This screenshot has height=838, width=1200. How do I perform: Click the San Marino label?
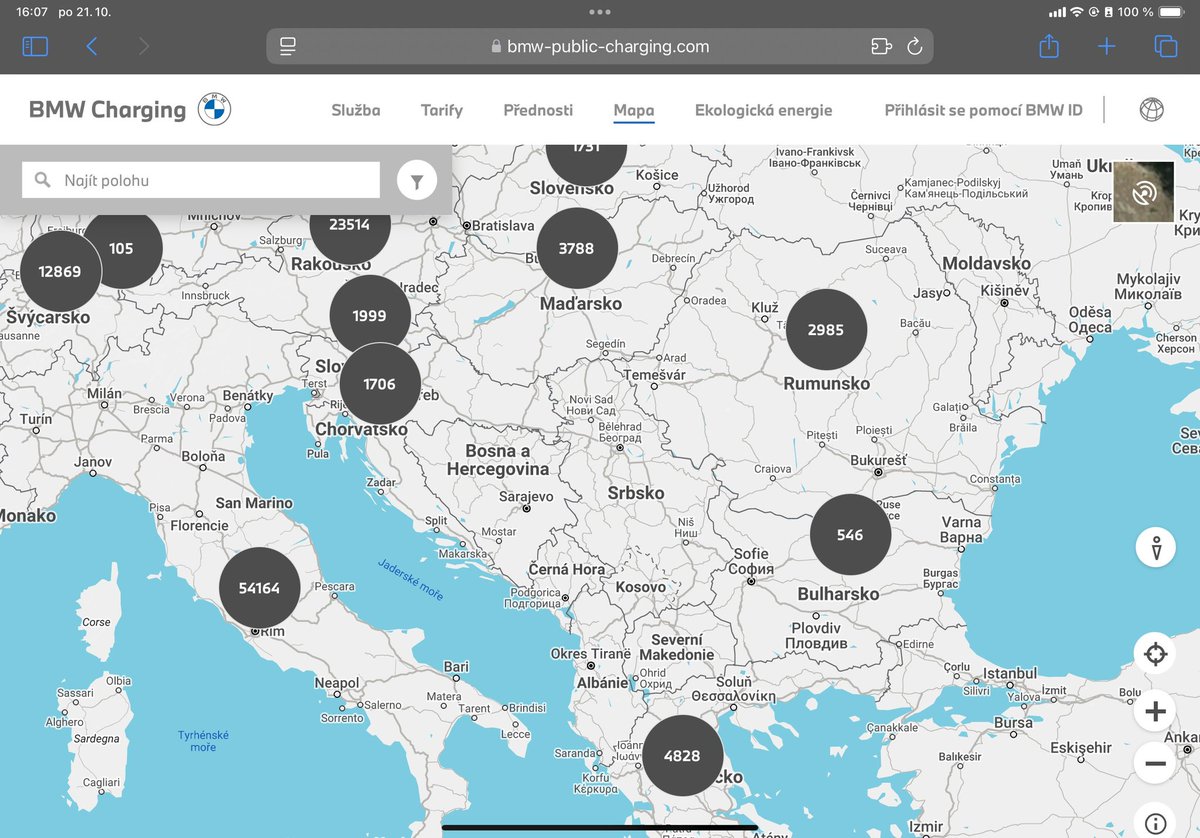click(x=254, y=503)
